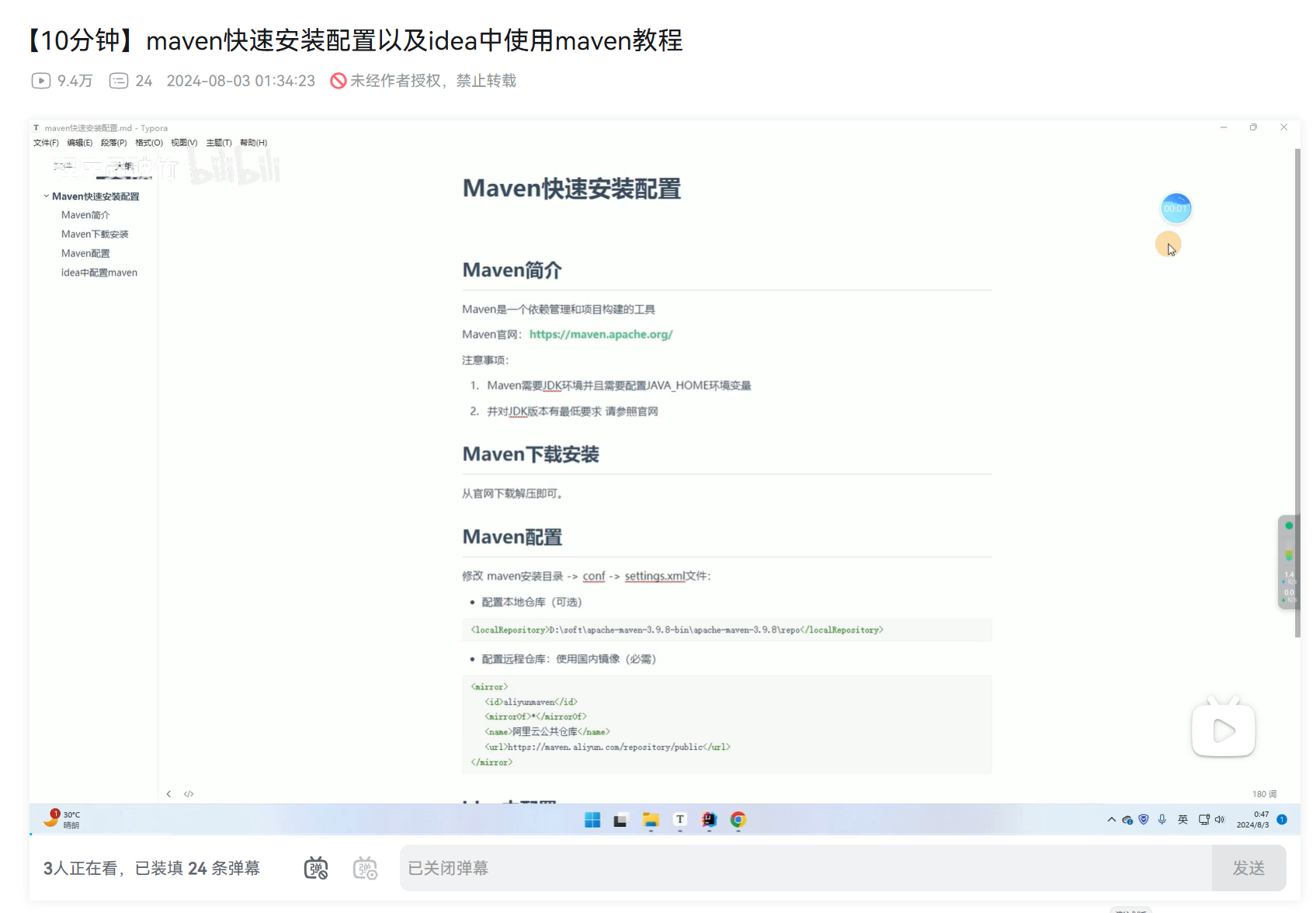Open the danmaku settings icon
Screen dimensions: 1316x913
pyautogui.click(x=365, y=868)
